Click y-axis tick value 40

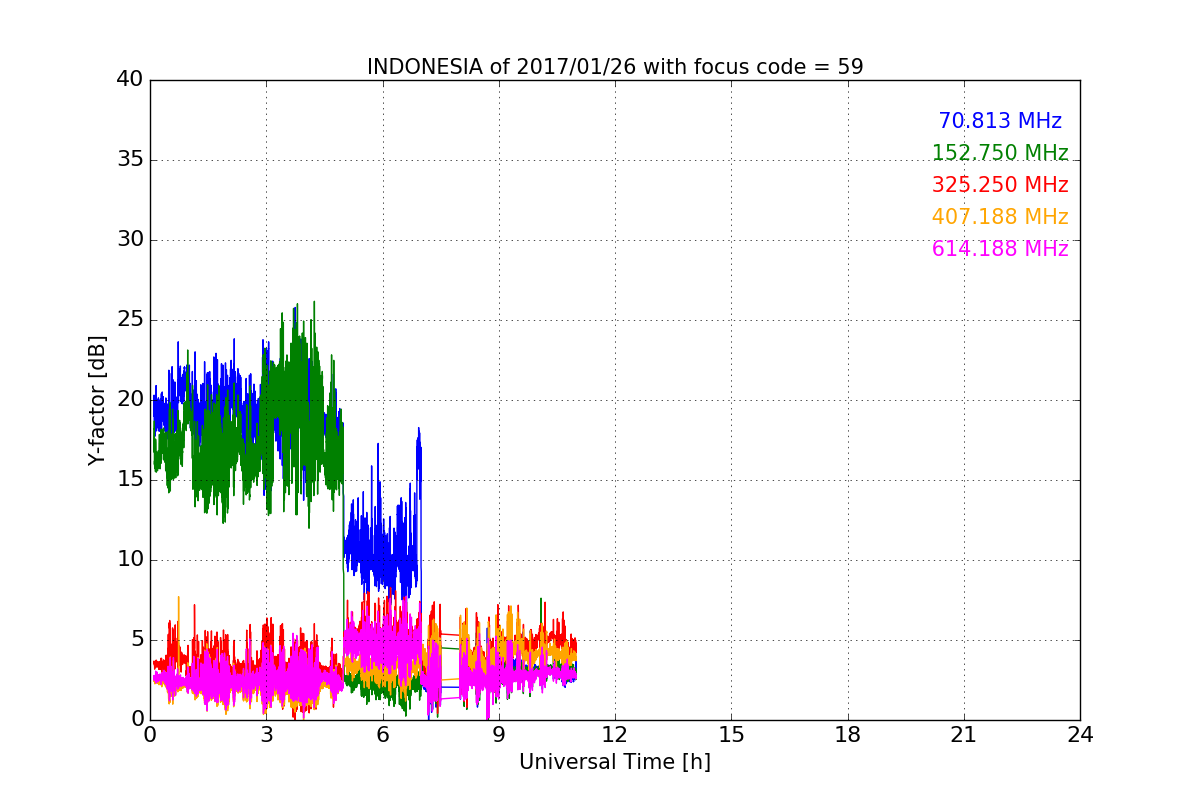130,80
